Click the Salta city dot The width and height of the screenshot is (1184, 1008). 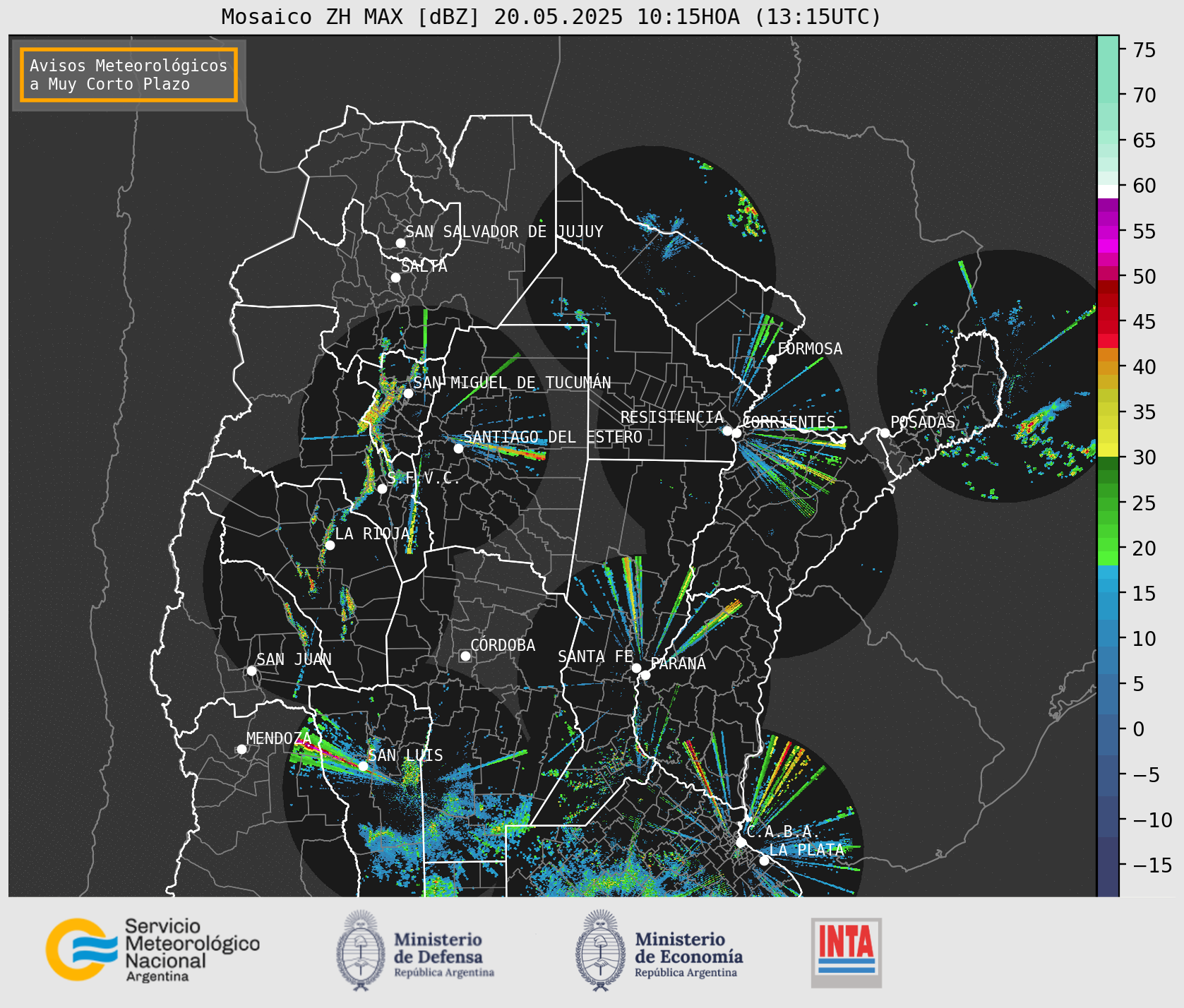(x=395, y=277)
